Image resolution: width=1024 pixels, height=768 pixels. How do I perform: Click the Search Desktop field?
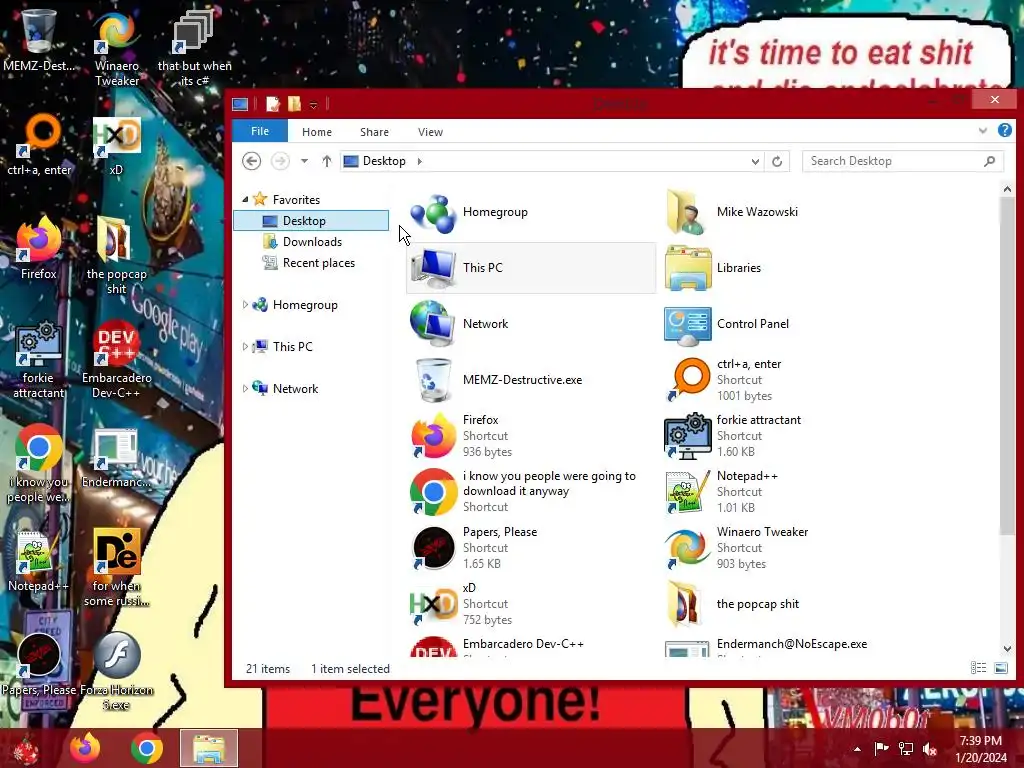903,161
